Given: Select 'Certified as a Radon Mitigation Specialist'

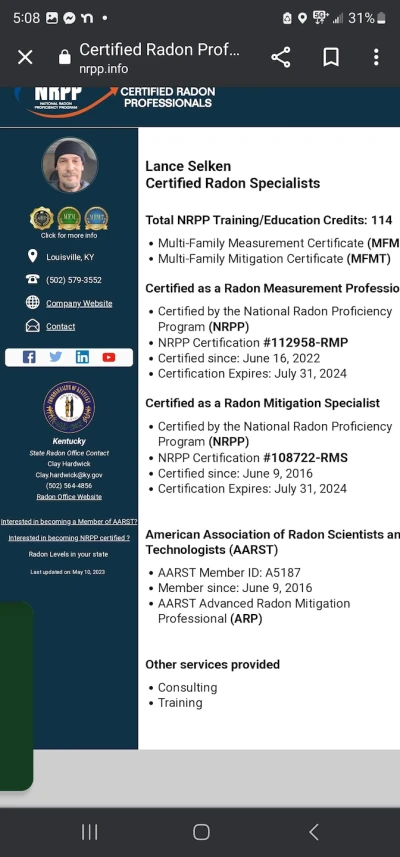Looking at the screenshot, I should click(x=262, y=403).
